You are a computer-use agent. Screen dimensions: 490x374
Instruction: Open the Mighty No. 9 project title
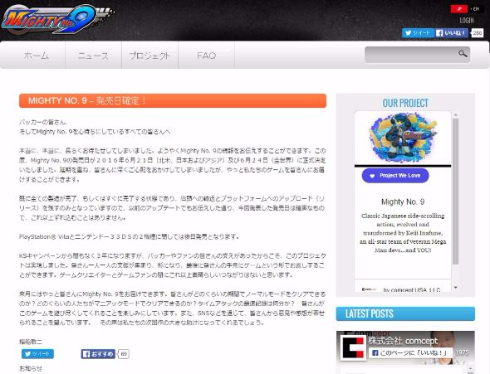(403, 202)
